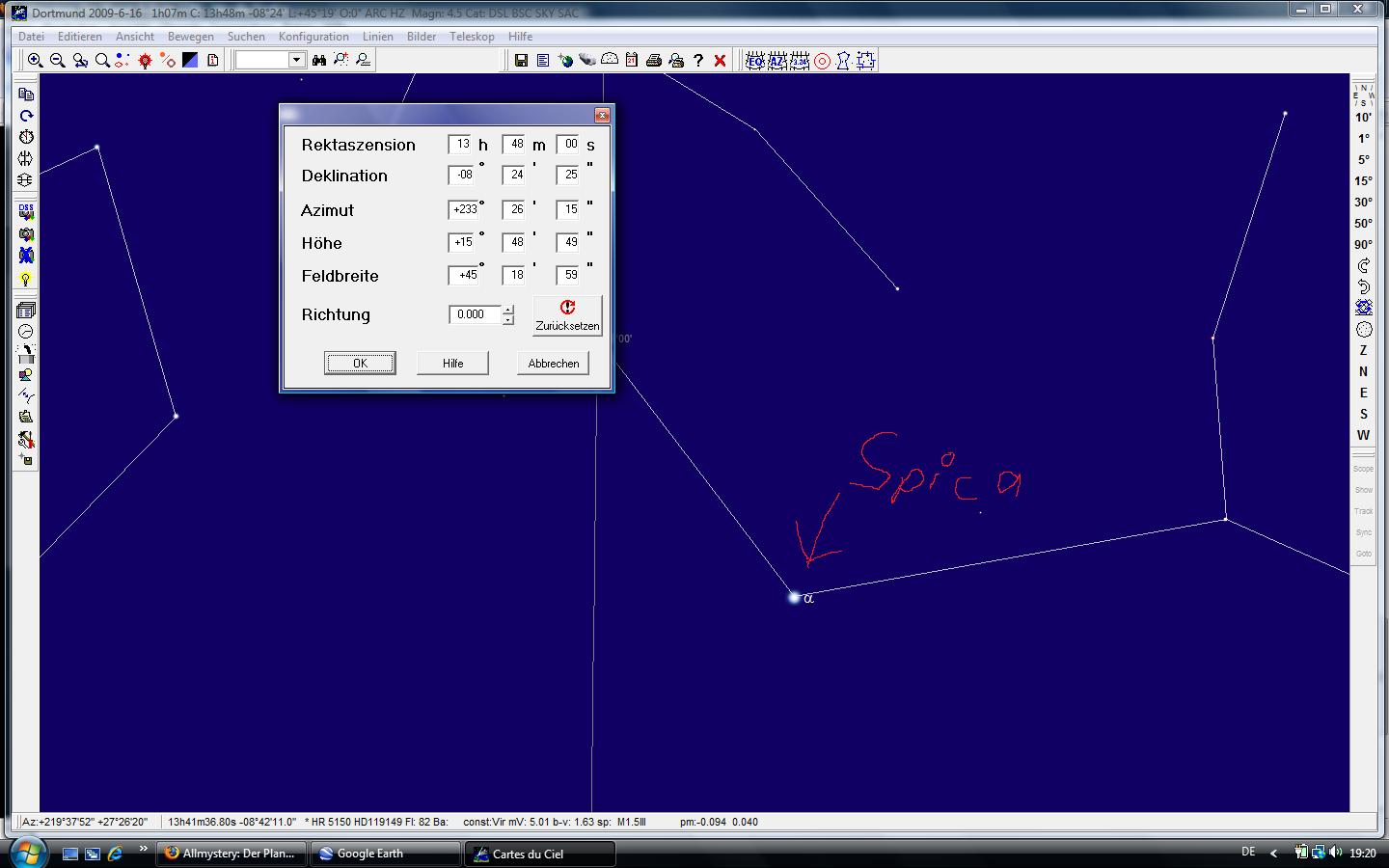Click the Hilfe button in dialog
The height and width of the screenshot is (868, 1389).
point(452,363)
